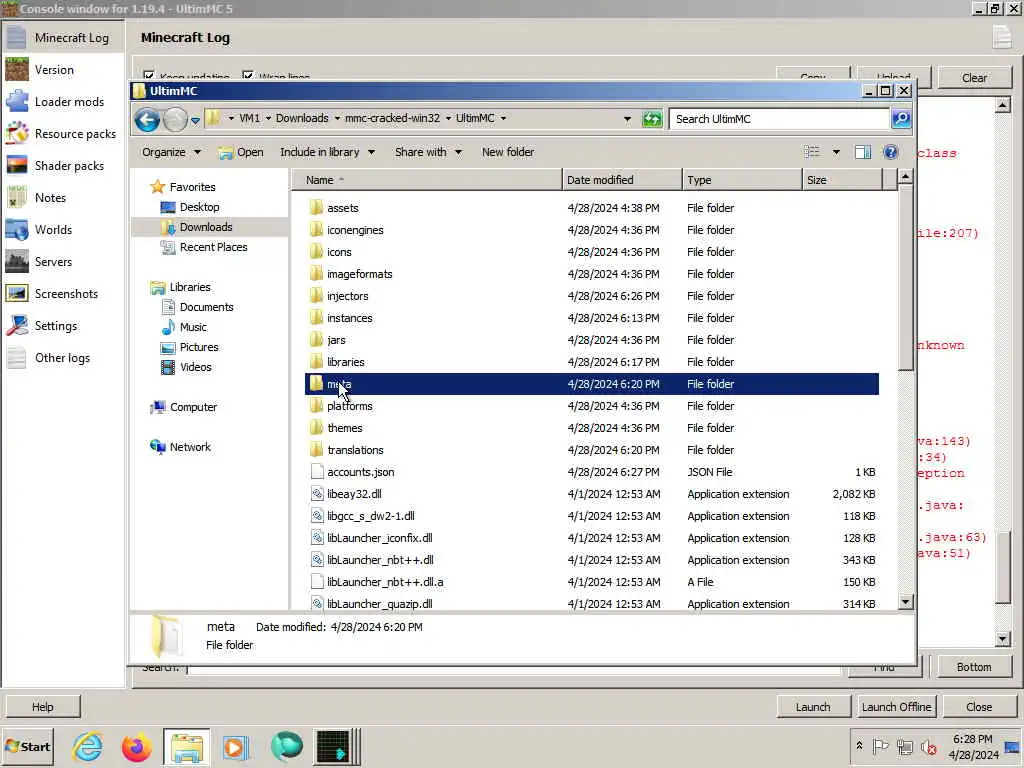Toggle Keep updating checkbox
The width and height of the screenshot is (1024, 768).
coord(149,76)
